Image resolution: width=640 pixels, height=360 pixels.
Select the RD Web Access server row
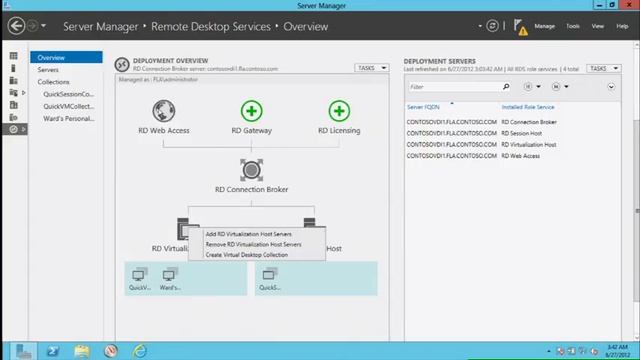click(513, 156)
